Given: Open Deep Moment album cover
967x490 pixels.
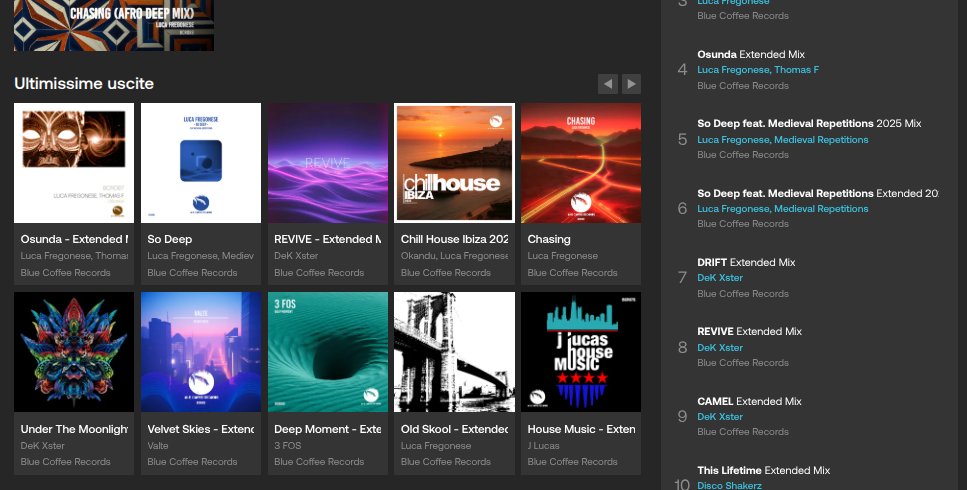Looking at the screenshot, I should tap(328, 352).
